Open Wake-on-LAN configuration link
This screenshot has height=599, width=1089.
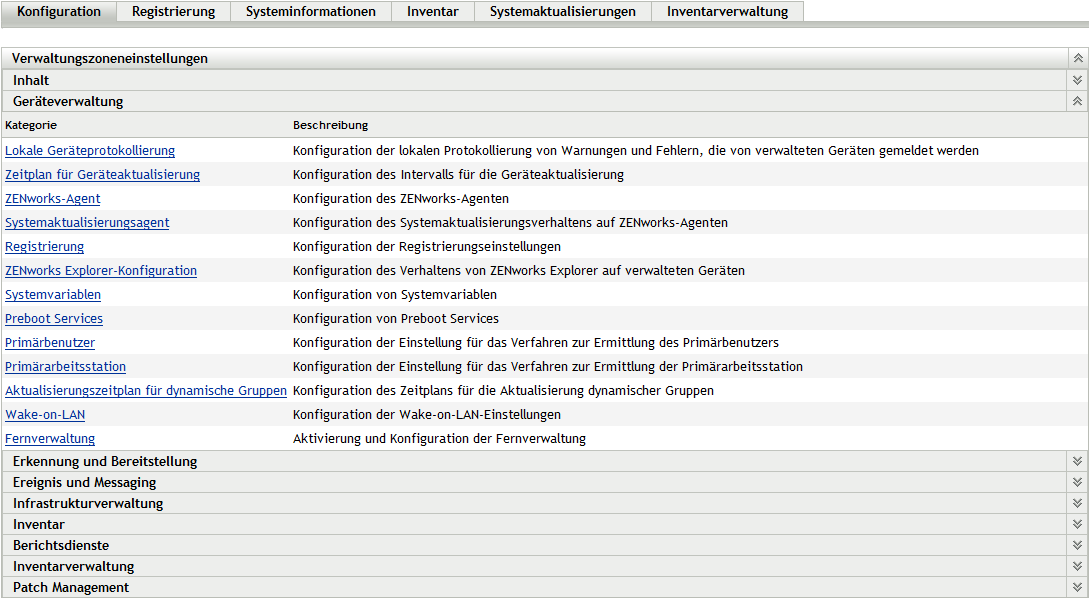pos(45,415)
